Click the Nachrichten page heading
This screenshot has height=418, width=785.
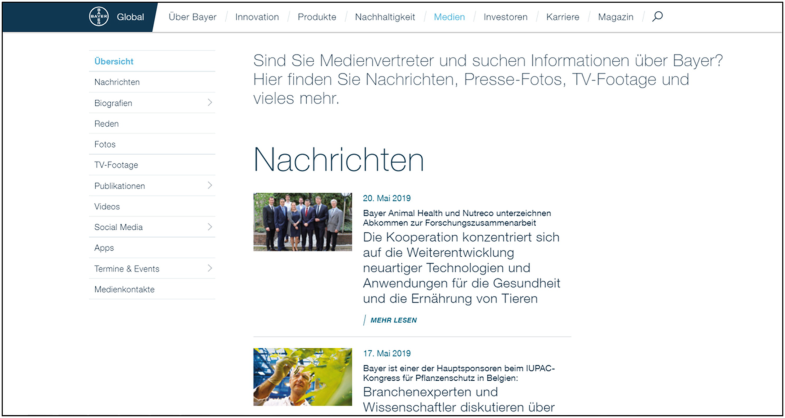tap(338, 160)
